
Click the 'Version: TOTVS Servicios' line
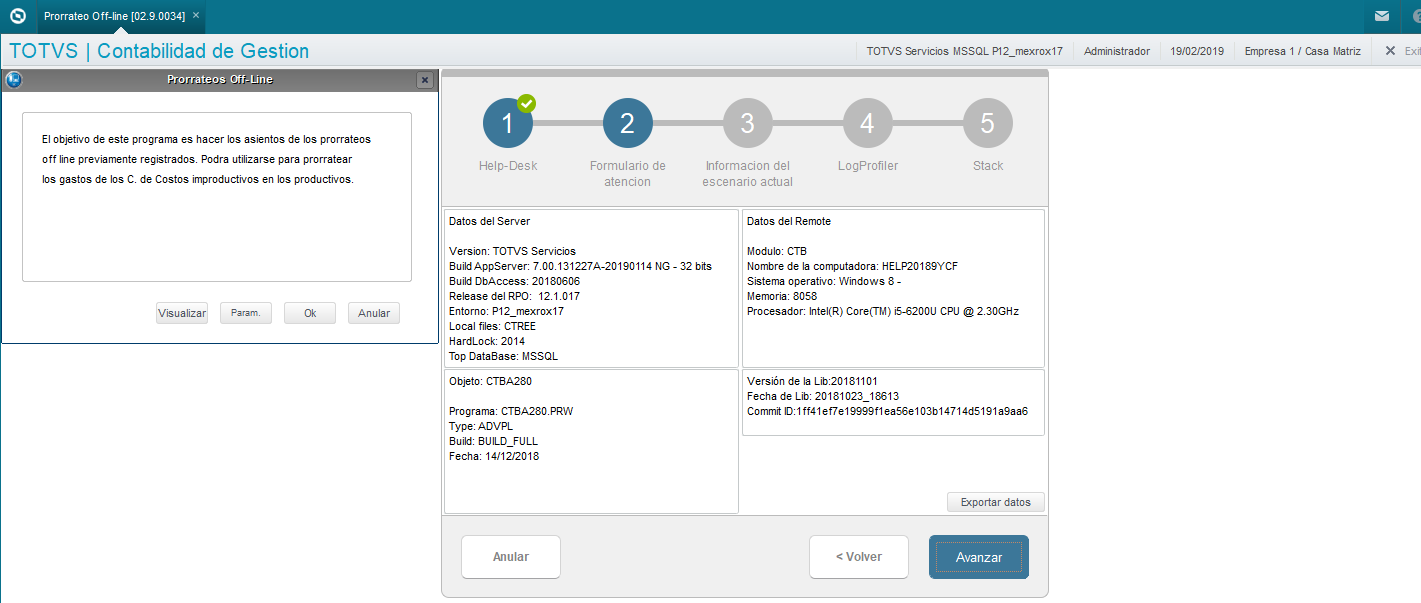(x=512, y=251)
